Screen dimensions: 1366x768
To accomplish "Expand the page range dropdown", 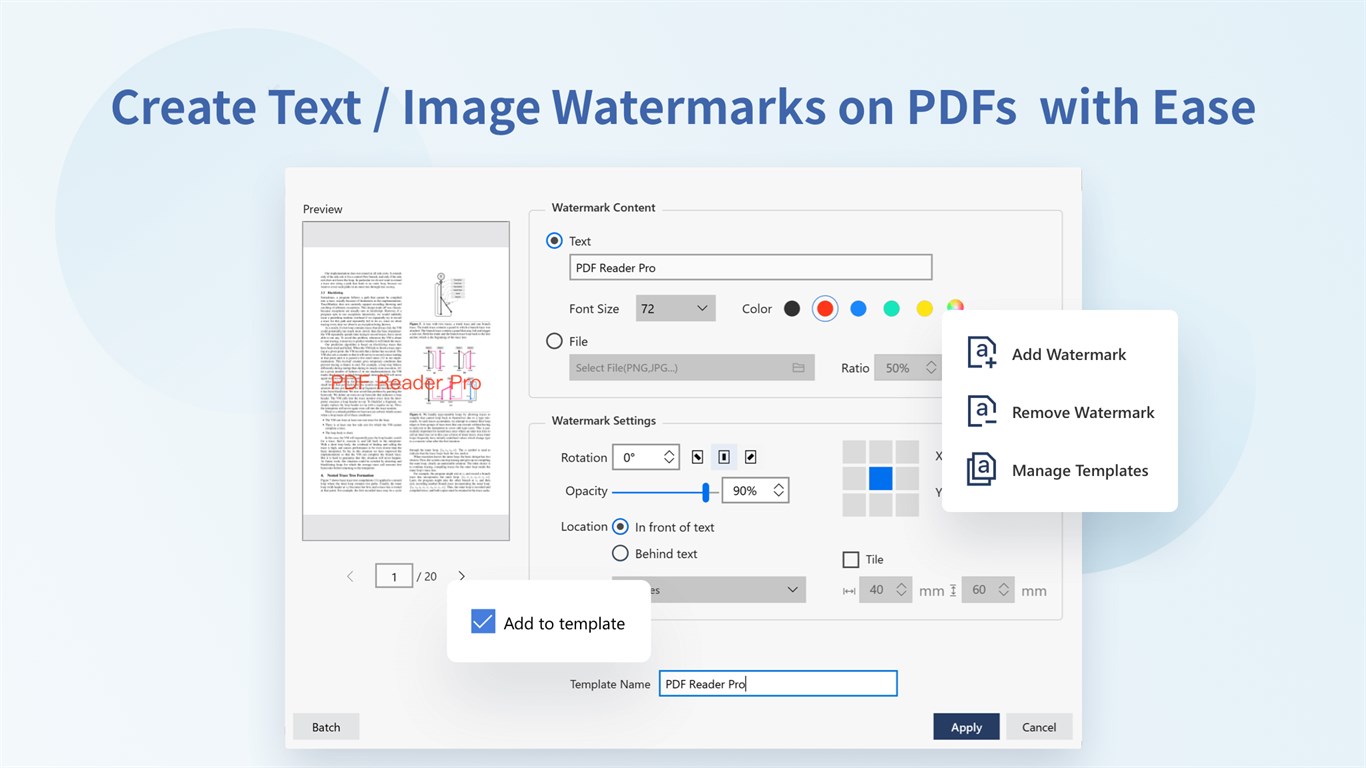I will coord(709,590).
